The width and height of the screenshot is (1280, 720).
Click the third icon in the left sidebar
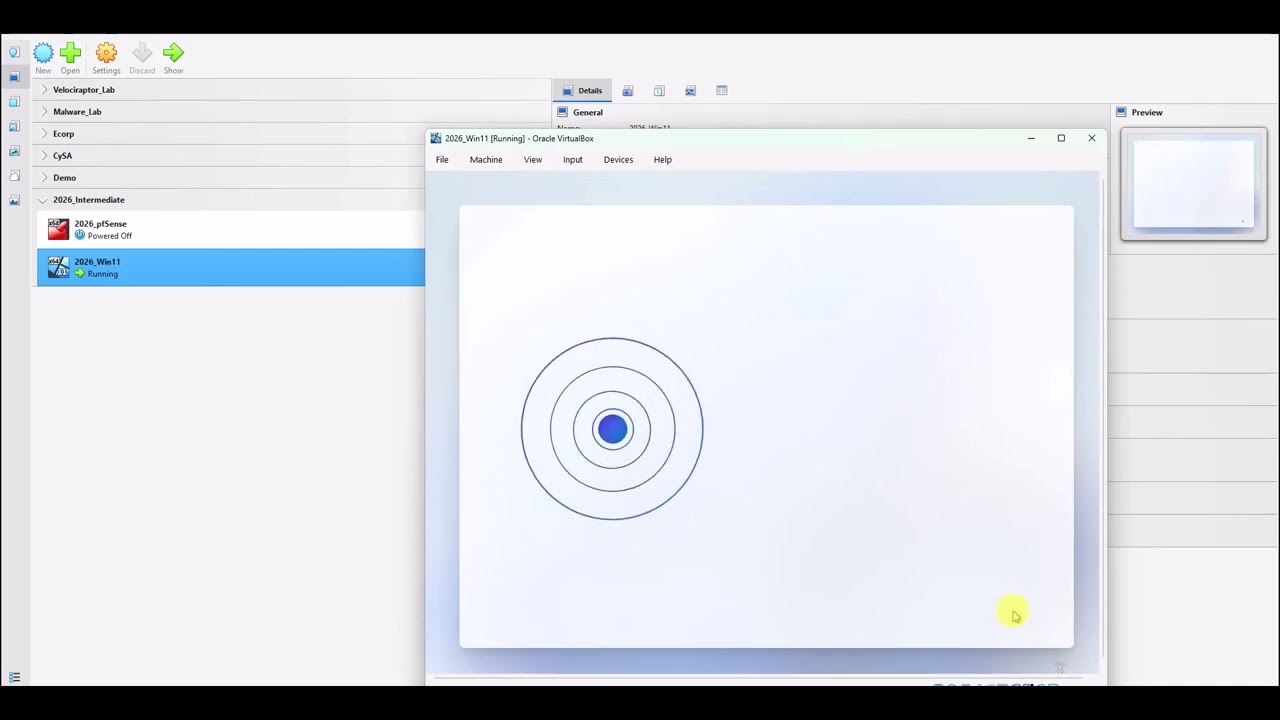[x=14, y=102]
